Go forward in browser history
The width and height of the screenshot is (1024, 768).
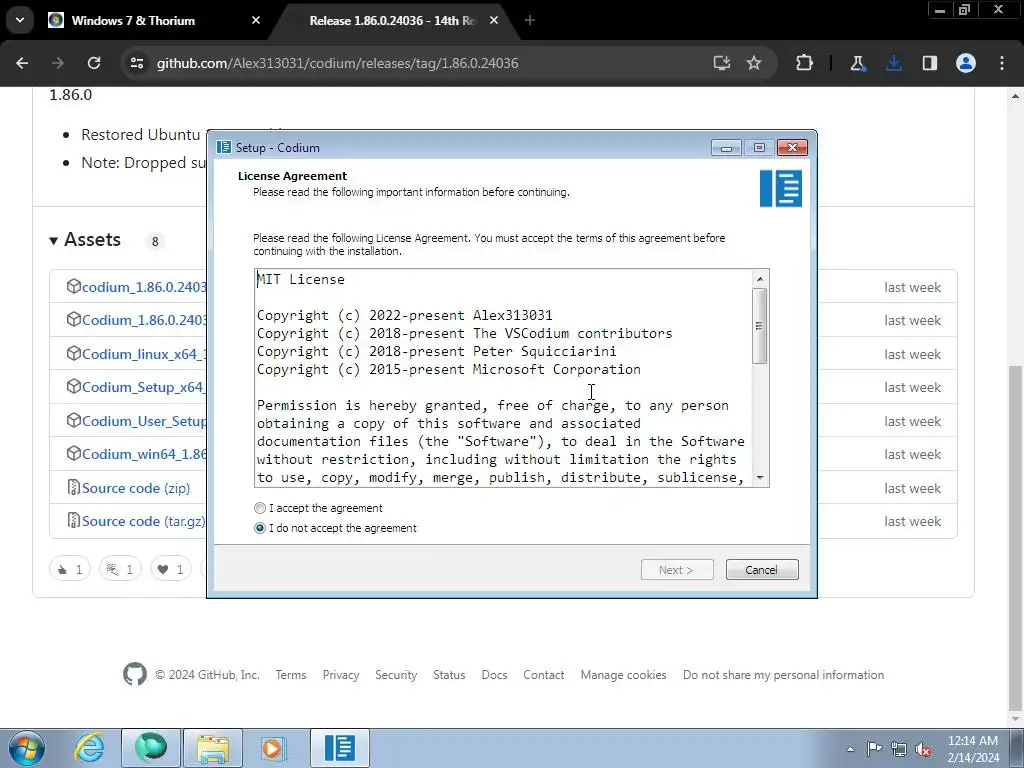click(x=58, y=63)
